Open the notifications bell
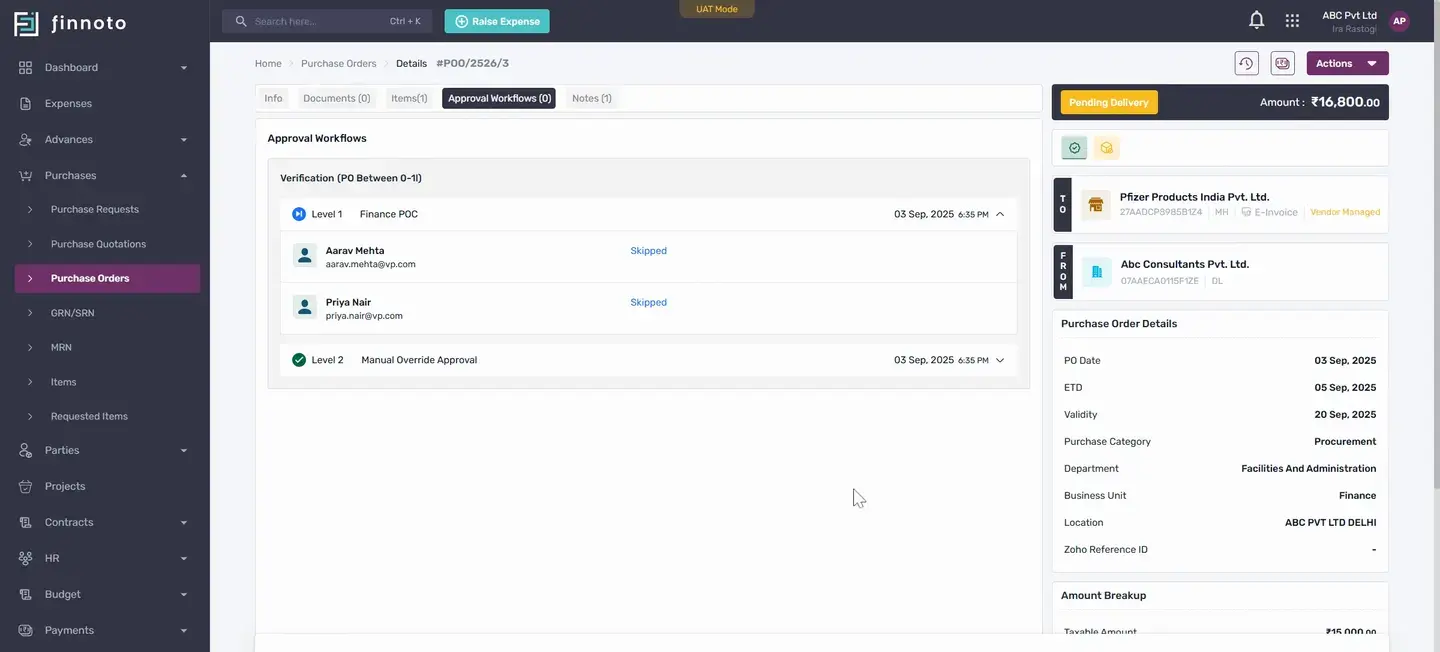The image size is (1440, 652). pyautogui.click(x=1257, y=20)
